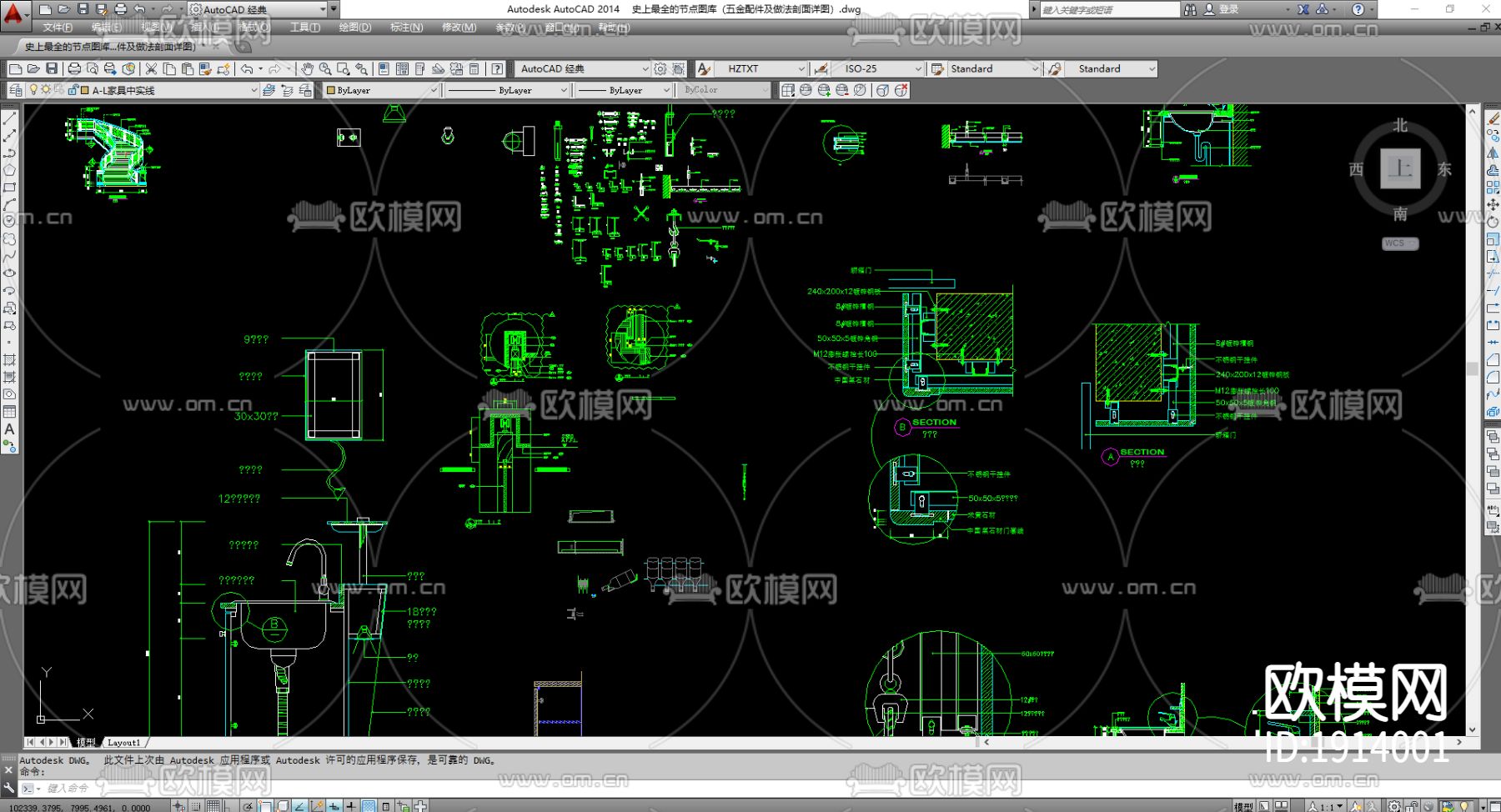Click the layer color swatch in layer dropdown

pyautogui.click(x=84, y=90)
